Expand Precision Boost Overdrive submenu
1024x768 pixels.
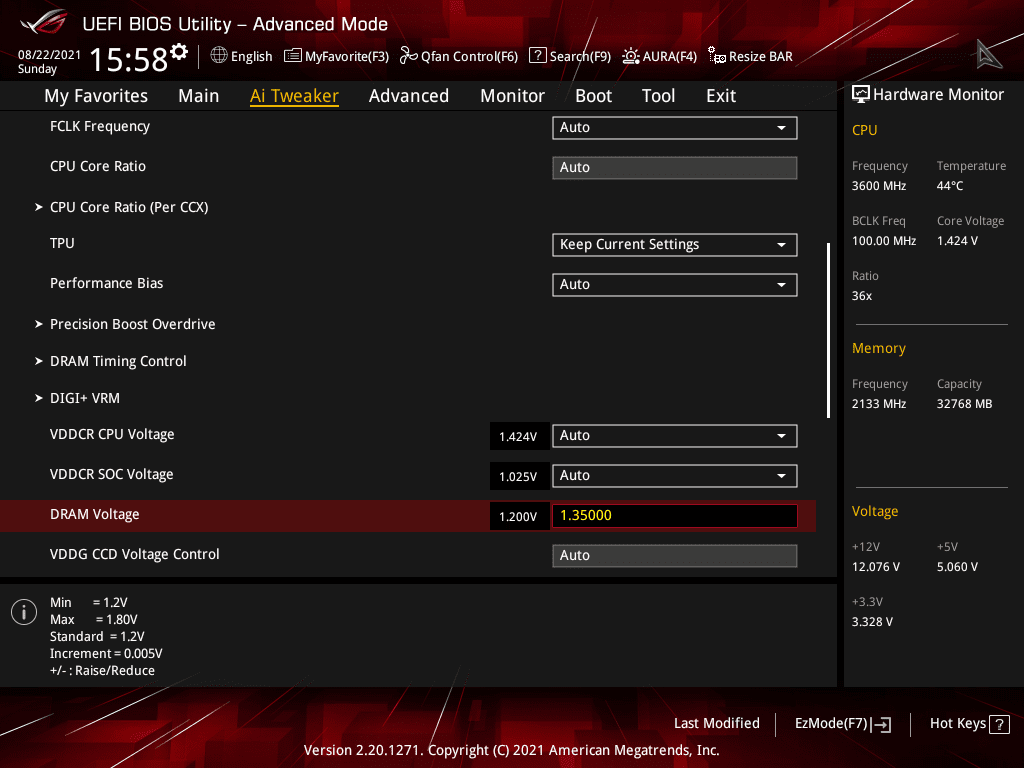tap(132, 324)
